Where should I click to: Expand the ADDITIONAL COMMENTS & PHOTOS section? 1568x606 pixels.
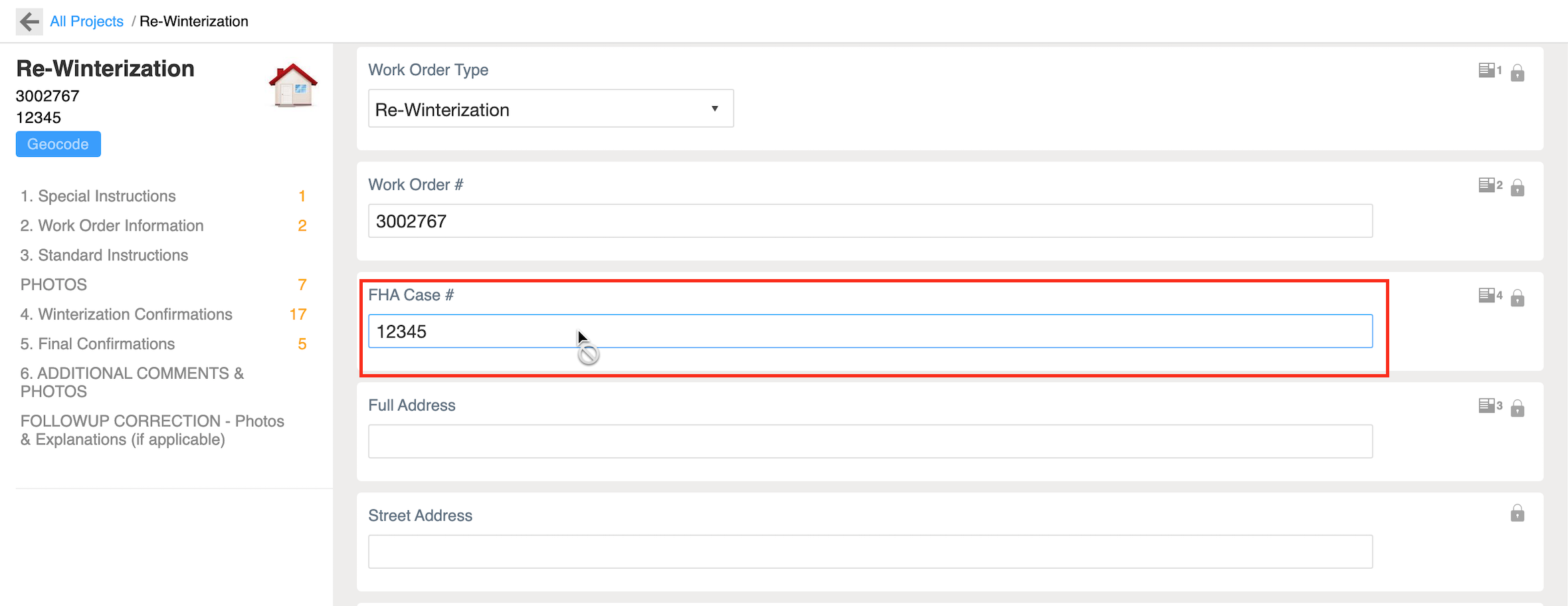(x=132, y=382)
